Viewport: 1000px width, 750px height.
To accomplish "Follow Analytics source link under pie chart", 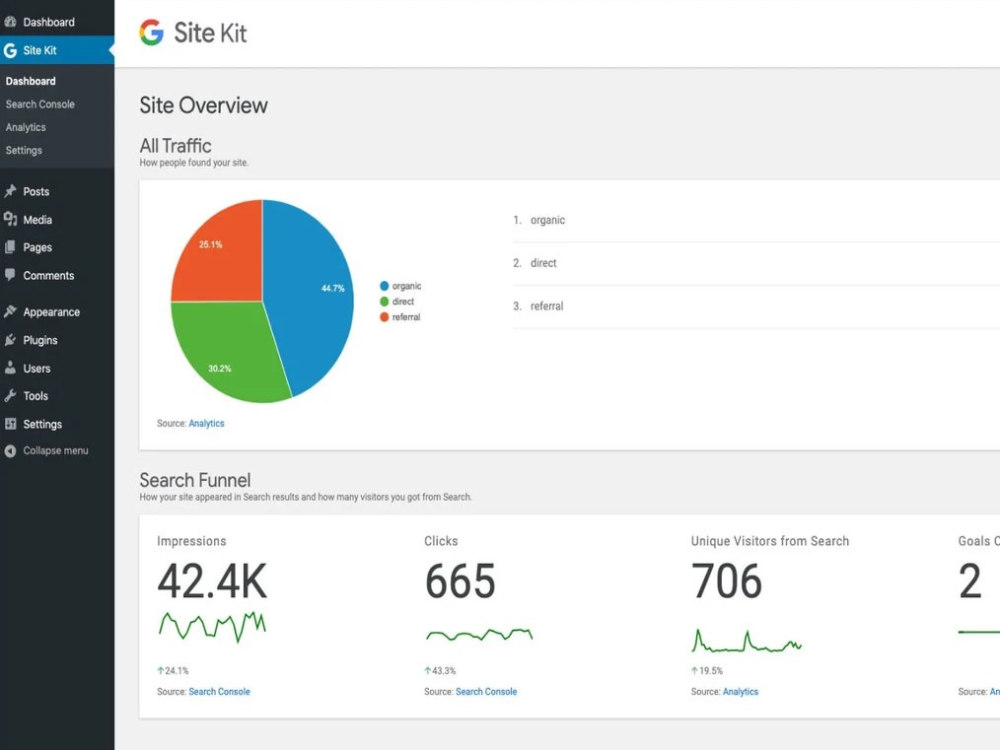I will 206,423.
